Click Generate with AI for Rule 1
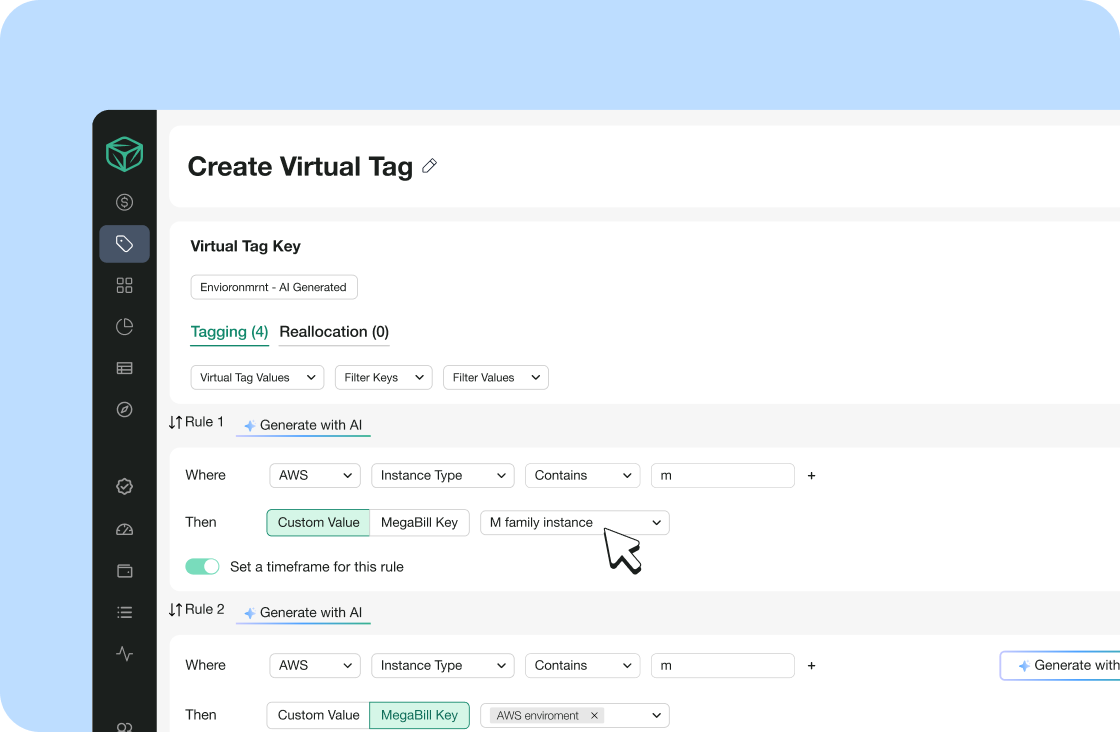The height and width of the screenshot is (732, 1120). [x=303, y=426]
